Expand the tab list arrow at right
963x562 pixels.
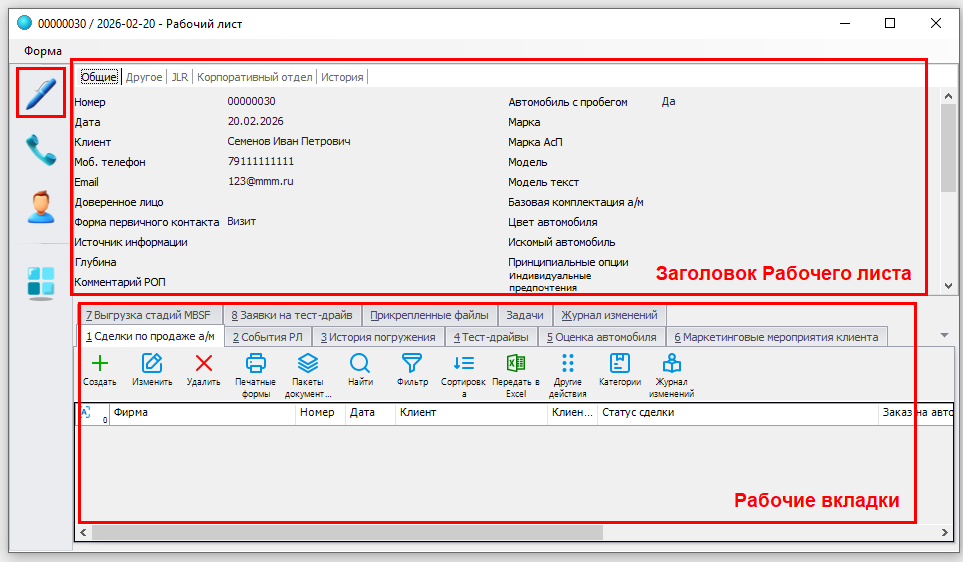(x=945, y=335)
